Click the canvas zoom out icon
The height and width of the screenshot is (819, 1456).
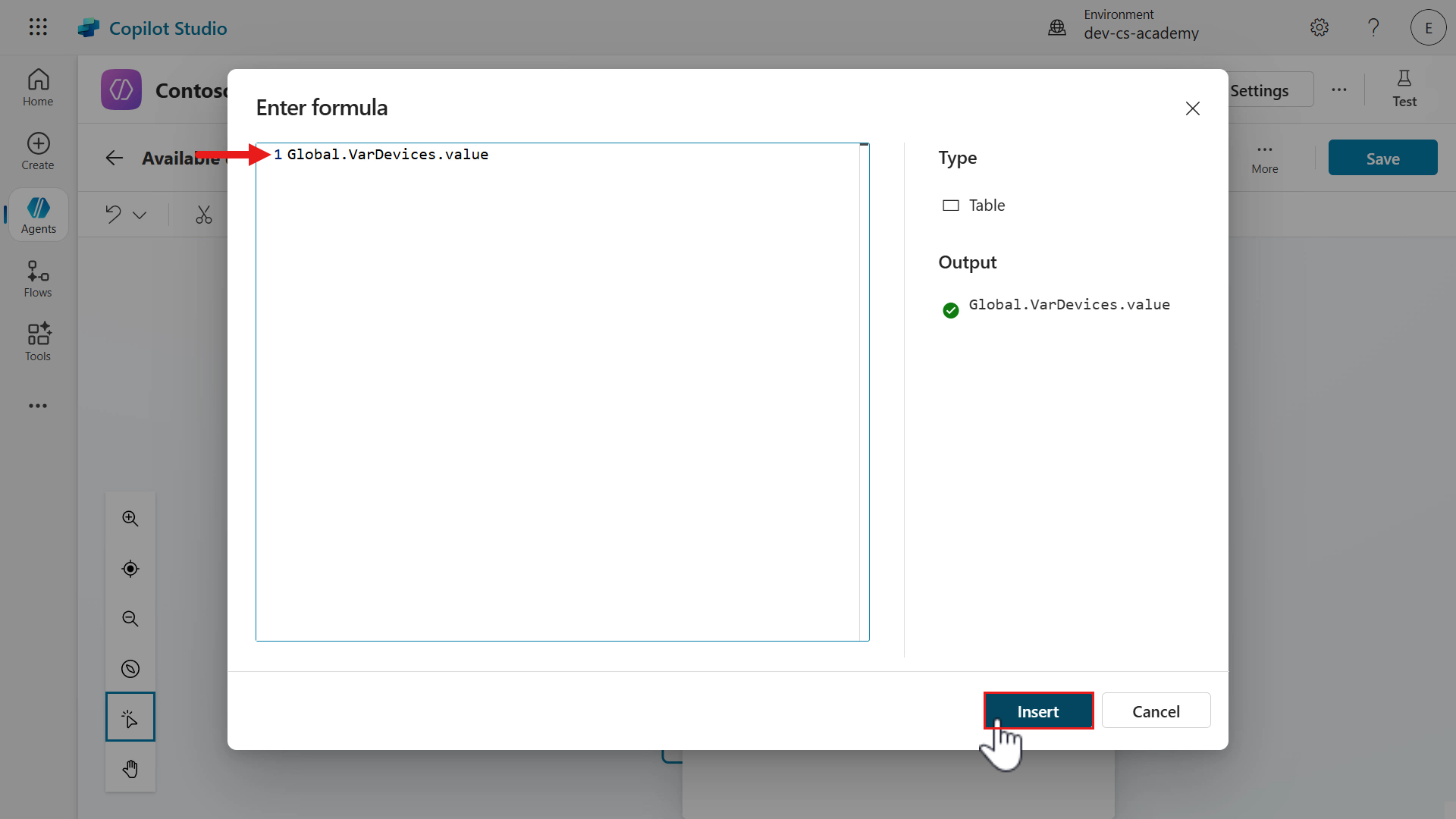tap(130, 619)
